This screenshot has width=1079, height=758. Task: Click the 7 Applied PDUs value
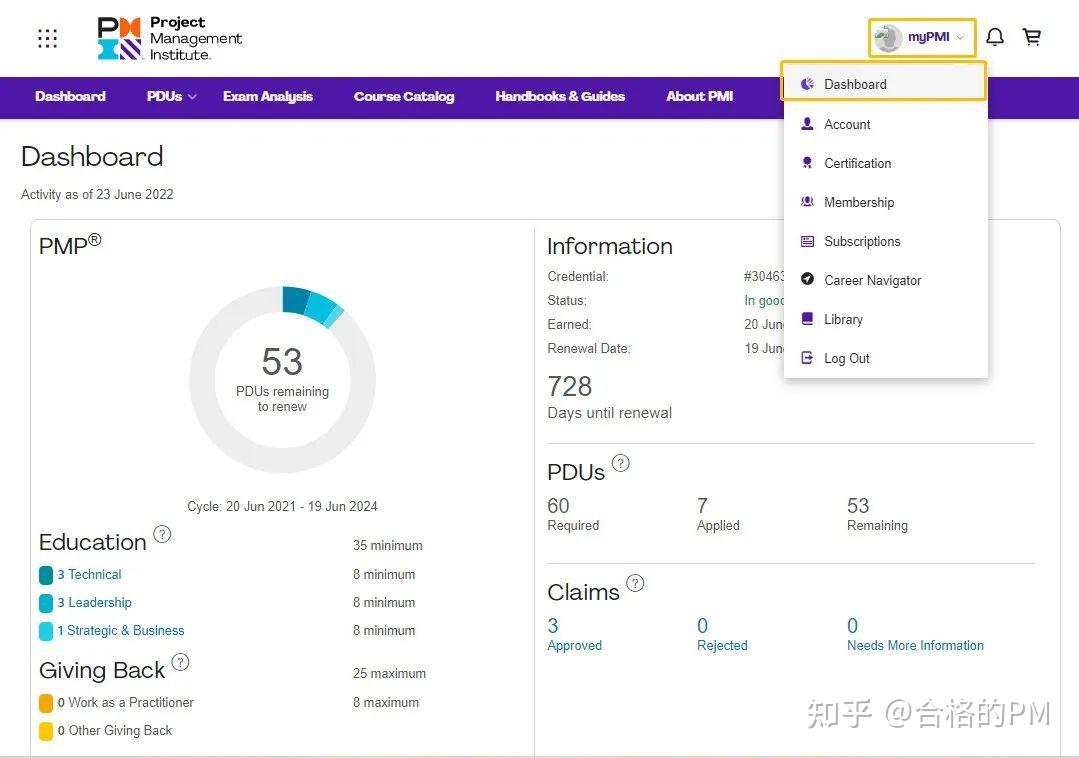click(702, 506)
